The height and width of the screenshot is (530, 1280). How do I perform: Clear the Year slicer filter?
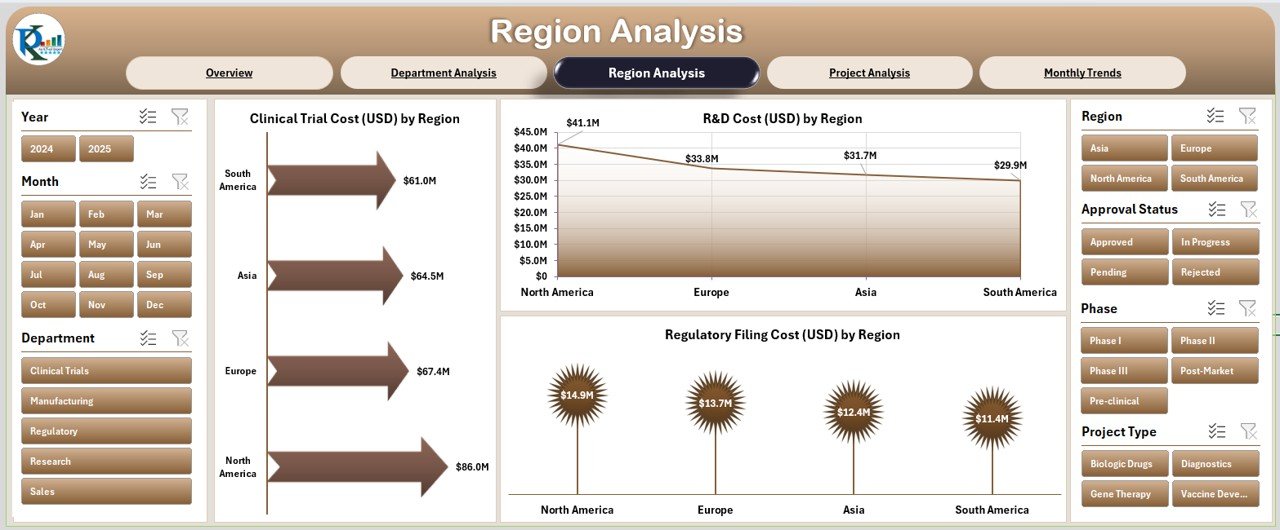pyautogui.click(x=180, y=117)
